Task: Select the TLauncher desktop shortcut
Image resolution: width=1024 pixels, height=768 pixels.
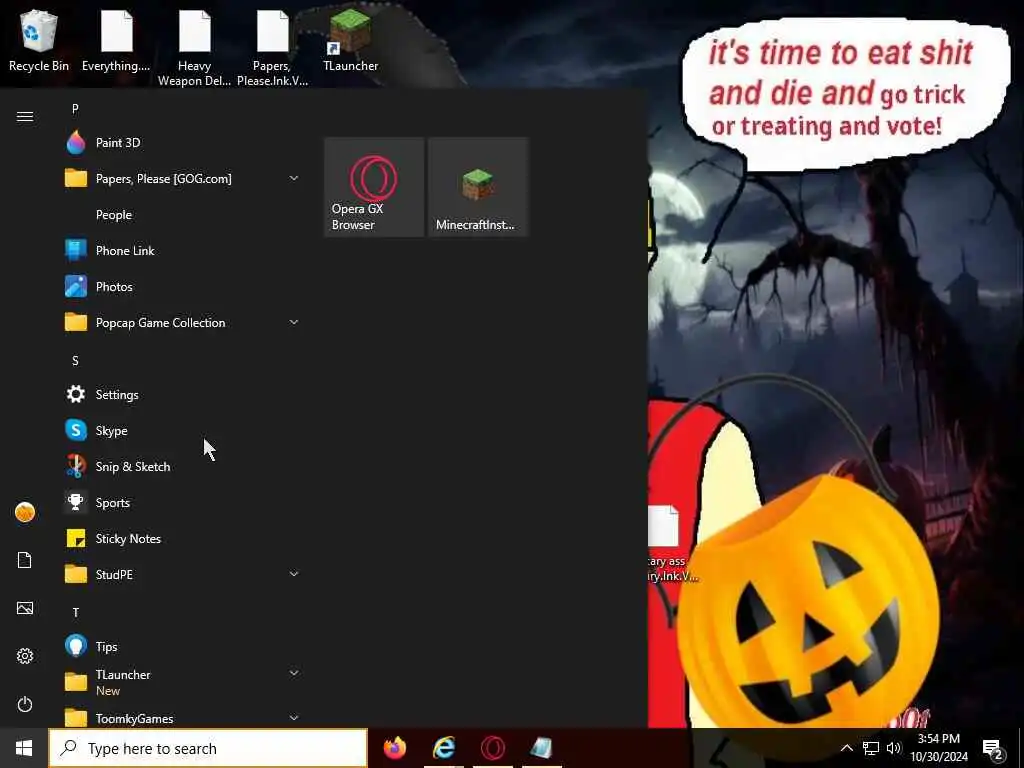Action: pyautogui.click(x=351, y=40)
